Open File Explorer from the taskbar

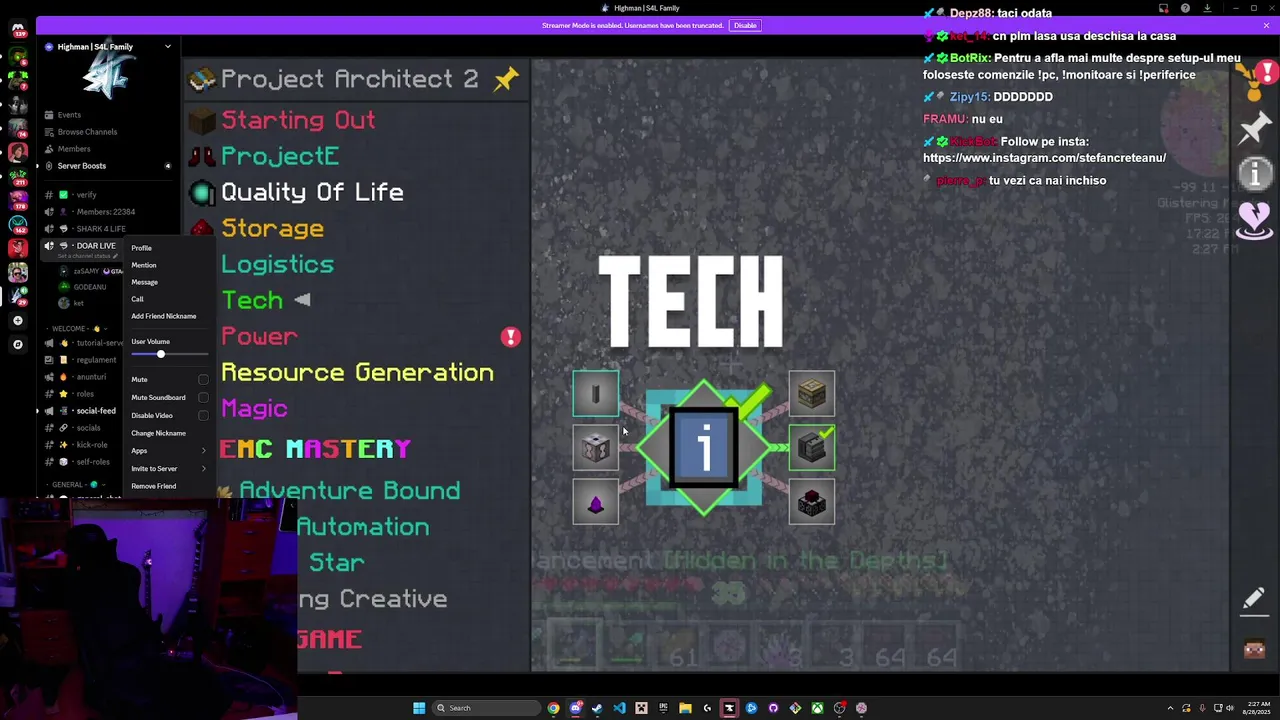[x=685, y=708]
